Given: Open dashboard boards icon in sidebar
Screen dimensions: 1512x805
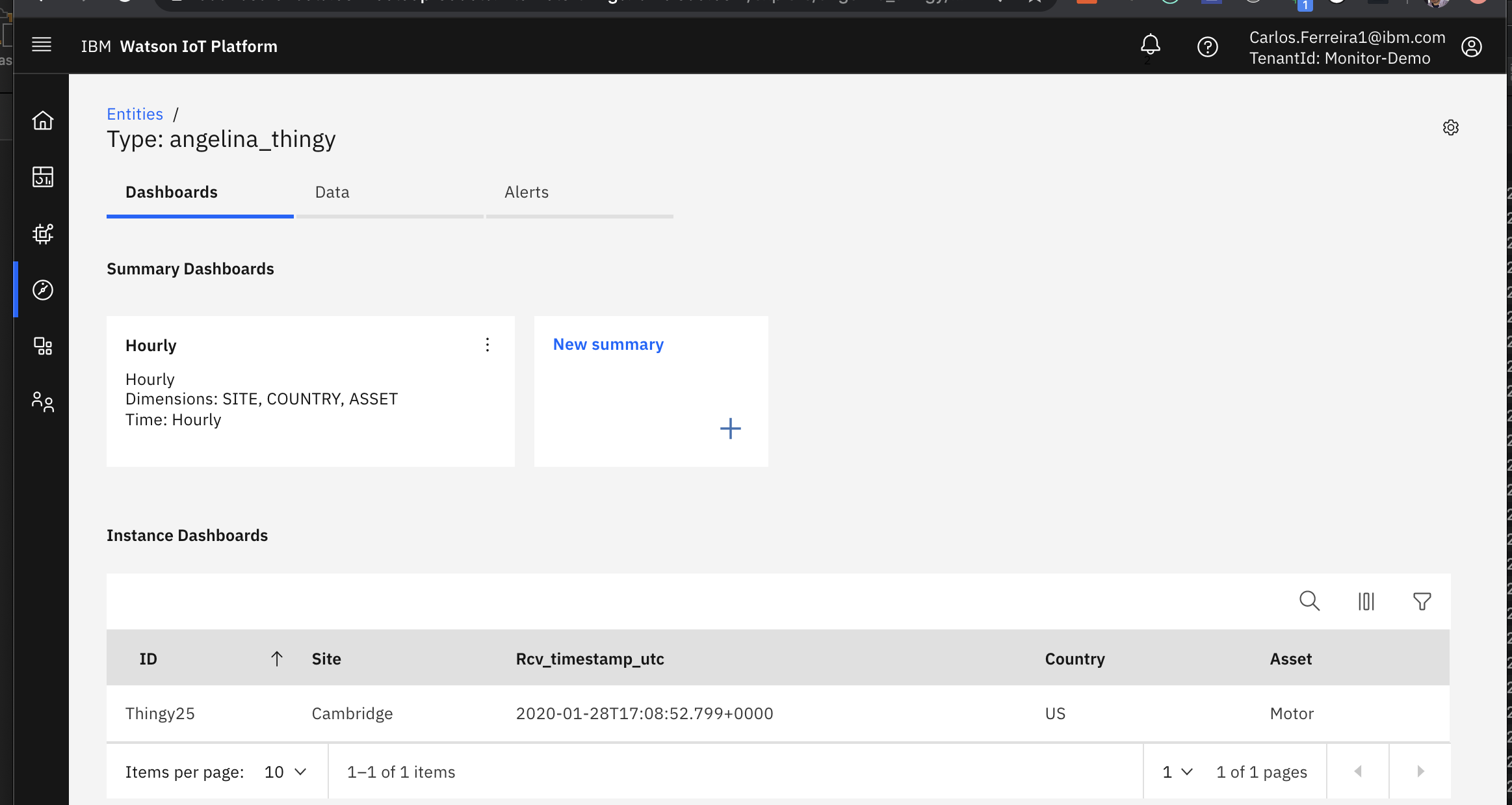Looking at the screenshot, I should [43, 177].
